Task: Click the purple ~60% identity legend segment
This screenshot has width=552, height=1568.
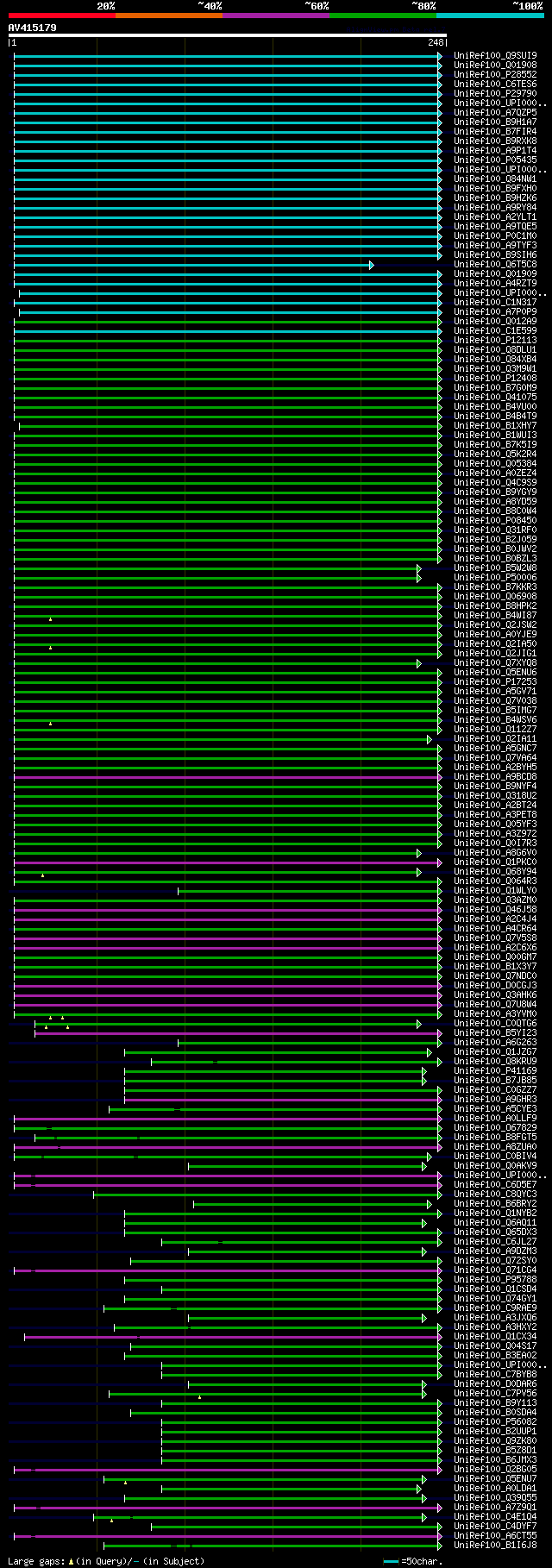Action: (275, 16)
